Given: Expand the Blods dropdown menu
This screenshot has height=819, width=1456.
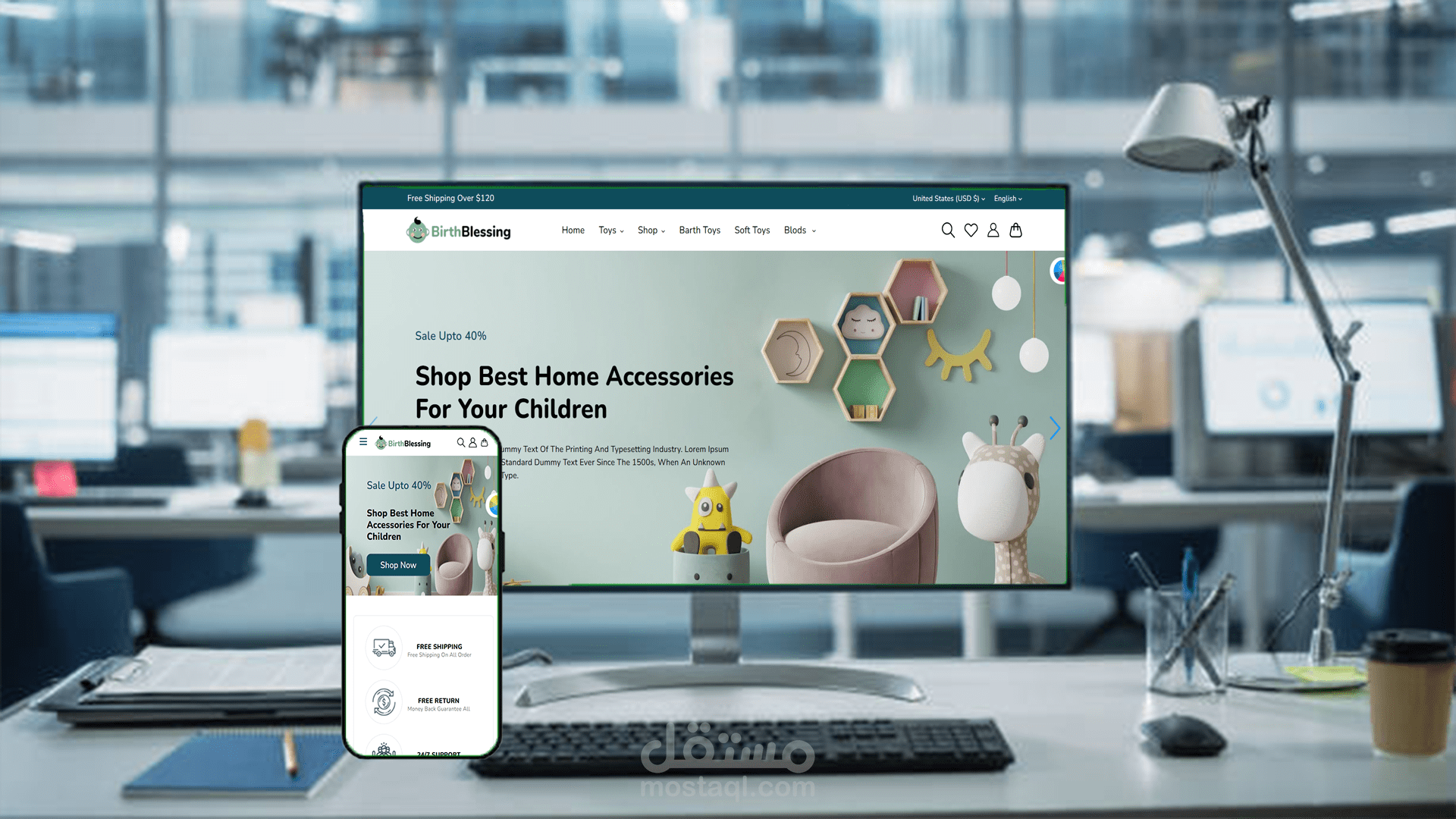Looking at the screenshot, I should pyautogui.click(x=800, y=230).
